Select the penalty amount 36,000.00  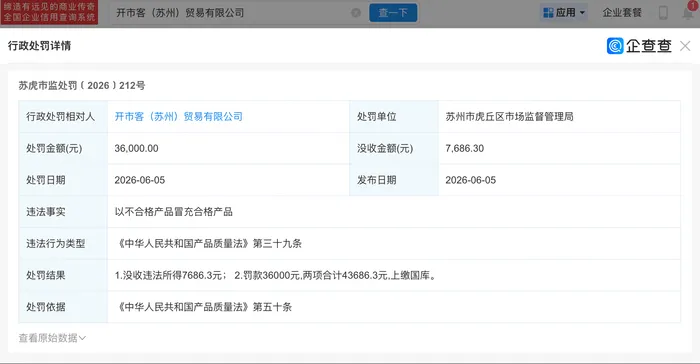(136, 148)
